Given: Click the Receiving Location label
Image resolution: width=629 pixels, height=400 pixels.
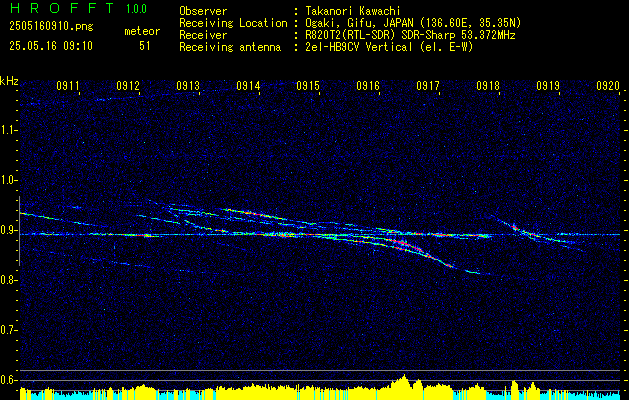Looking at the screenshot, I should tap(233, 23).
